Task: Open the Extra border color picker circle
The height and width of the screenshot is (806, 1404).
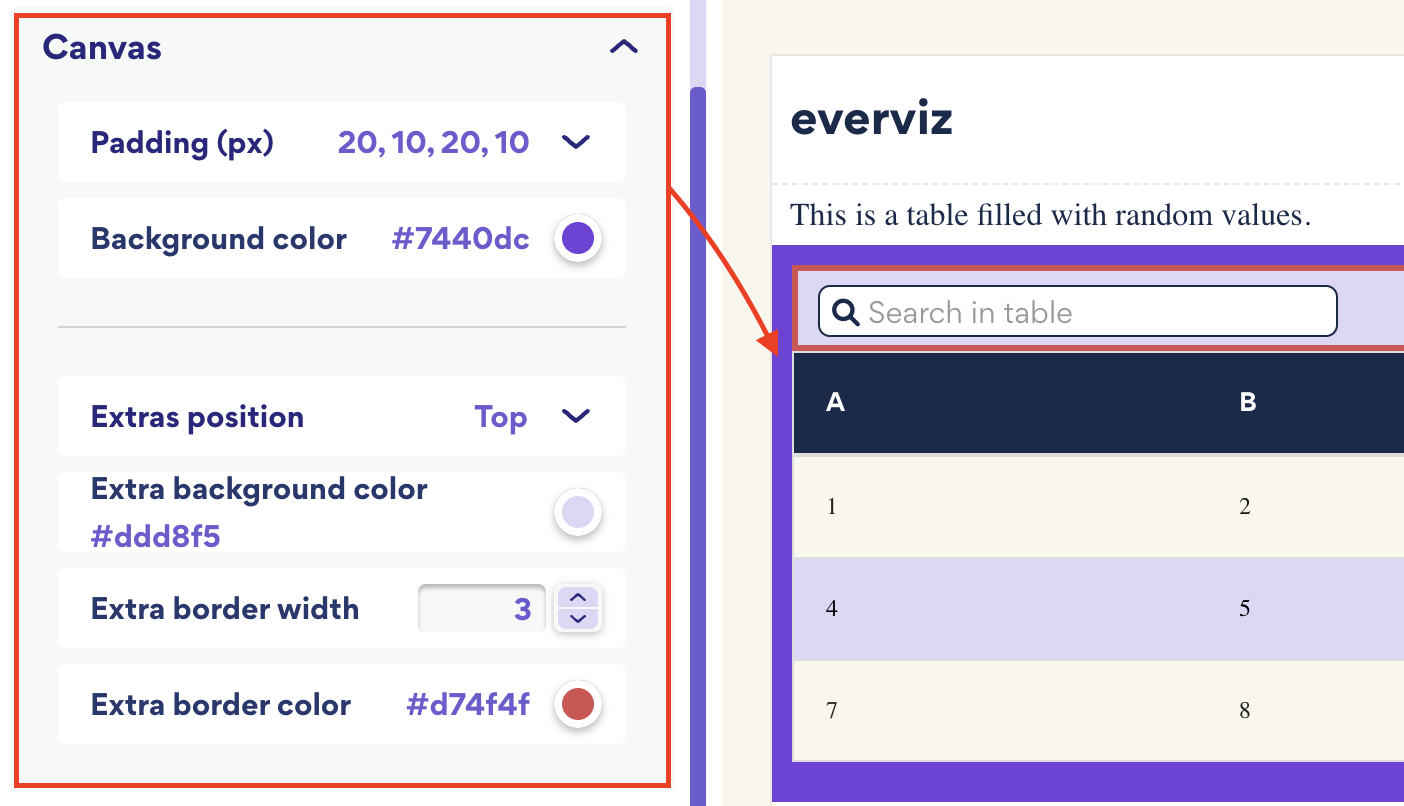Action: 578,704
